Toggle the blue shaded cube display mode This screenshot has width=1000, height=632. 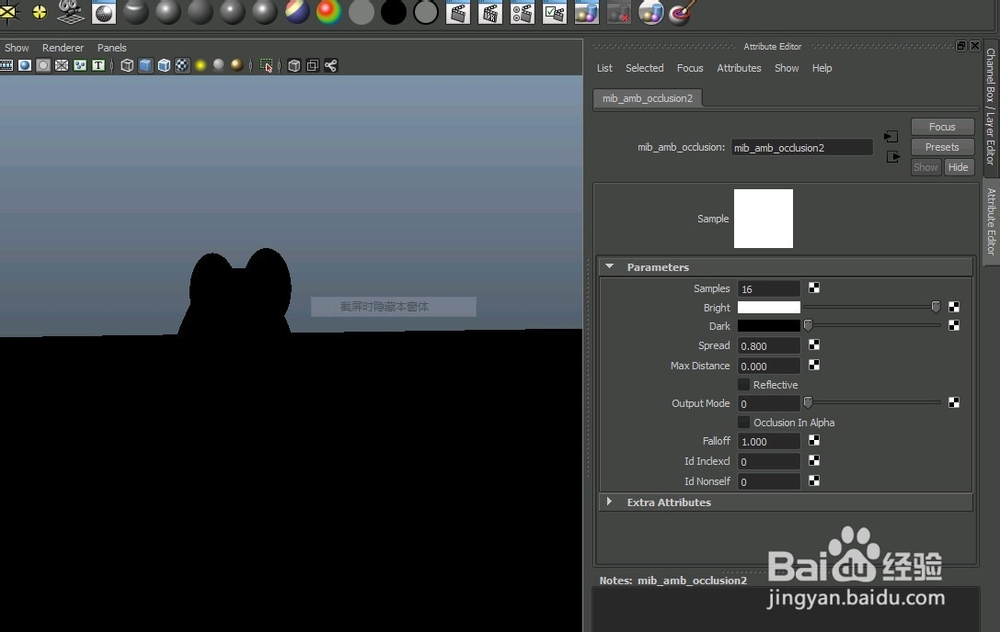[145, 66]
